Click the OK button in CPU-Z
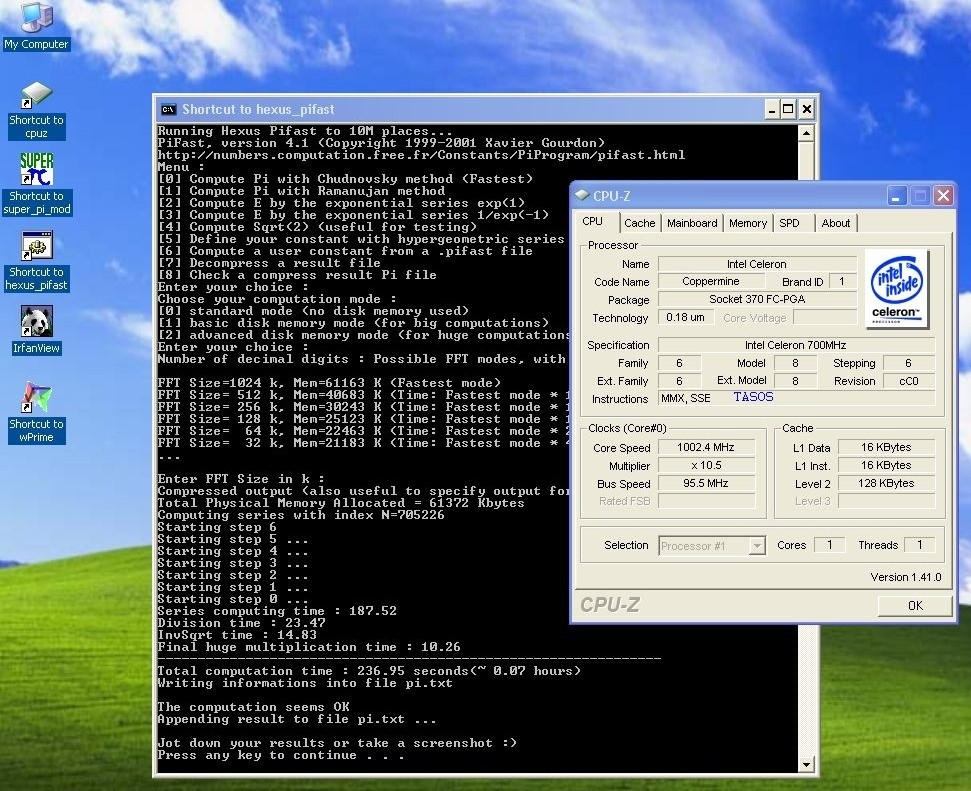The width and height of the screenshot is (971, 791). 915,605
